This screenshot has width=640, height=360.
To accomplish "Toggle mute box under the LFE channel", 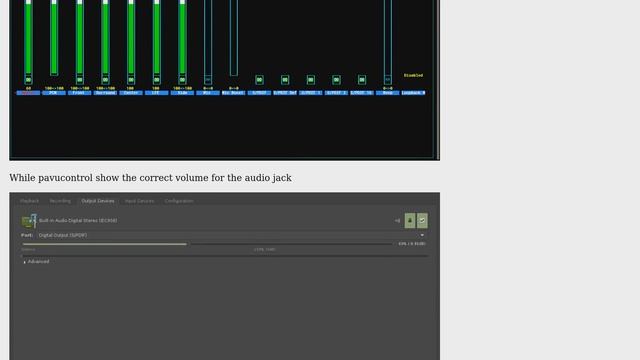I will [157, 80].
